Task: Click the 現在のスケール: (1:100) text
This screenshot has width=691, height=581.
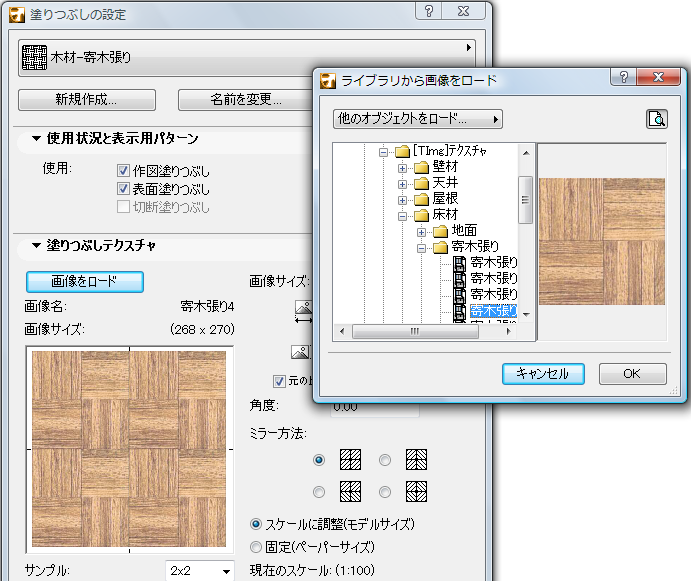Action: [312, 570]
